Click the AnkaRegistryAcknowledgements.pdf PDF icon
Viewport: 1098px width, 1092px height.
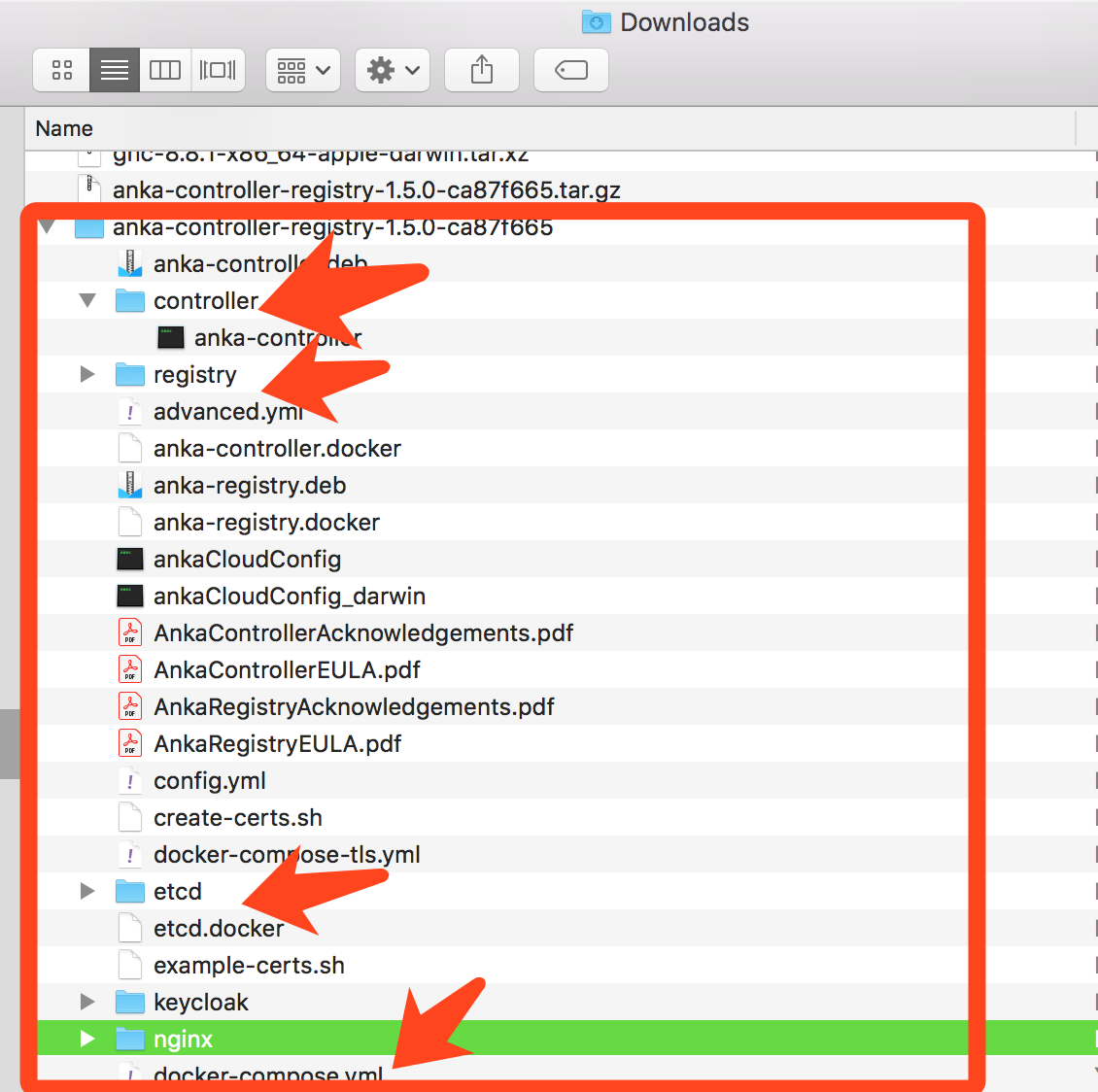(x=130, y=706)
